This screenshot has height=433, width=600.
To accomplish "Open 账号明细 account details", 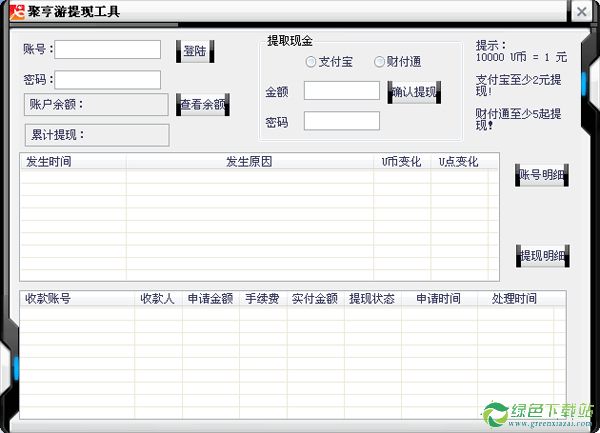I will point(542,175).
